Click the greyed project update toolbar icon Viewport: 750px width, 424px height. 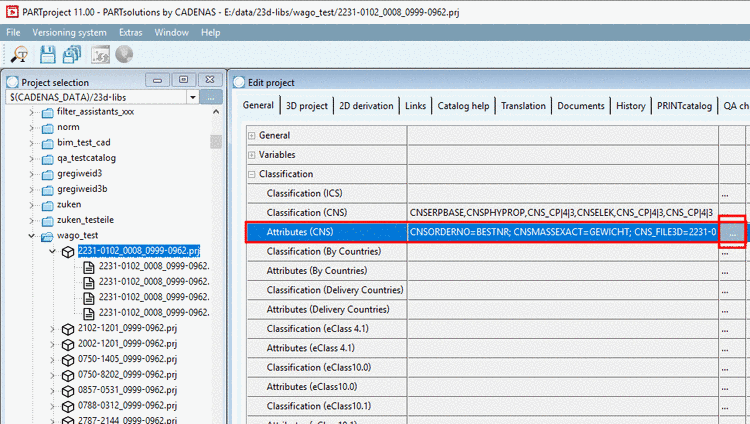[x=100, y=55]
